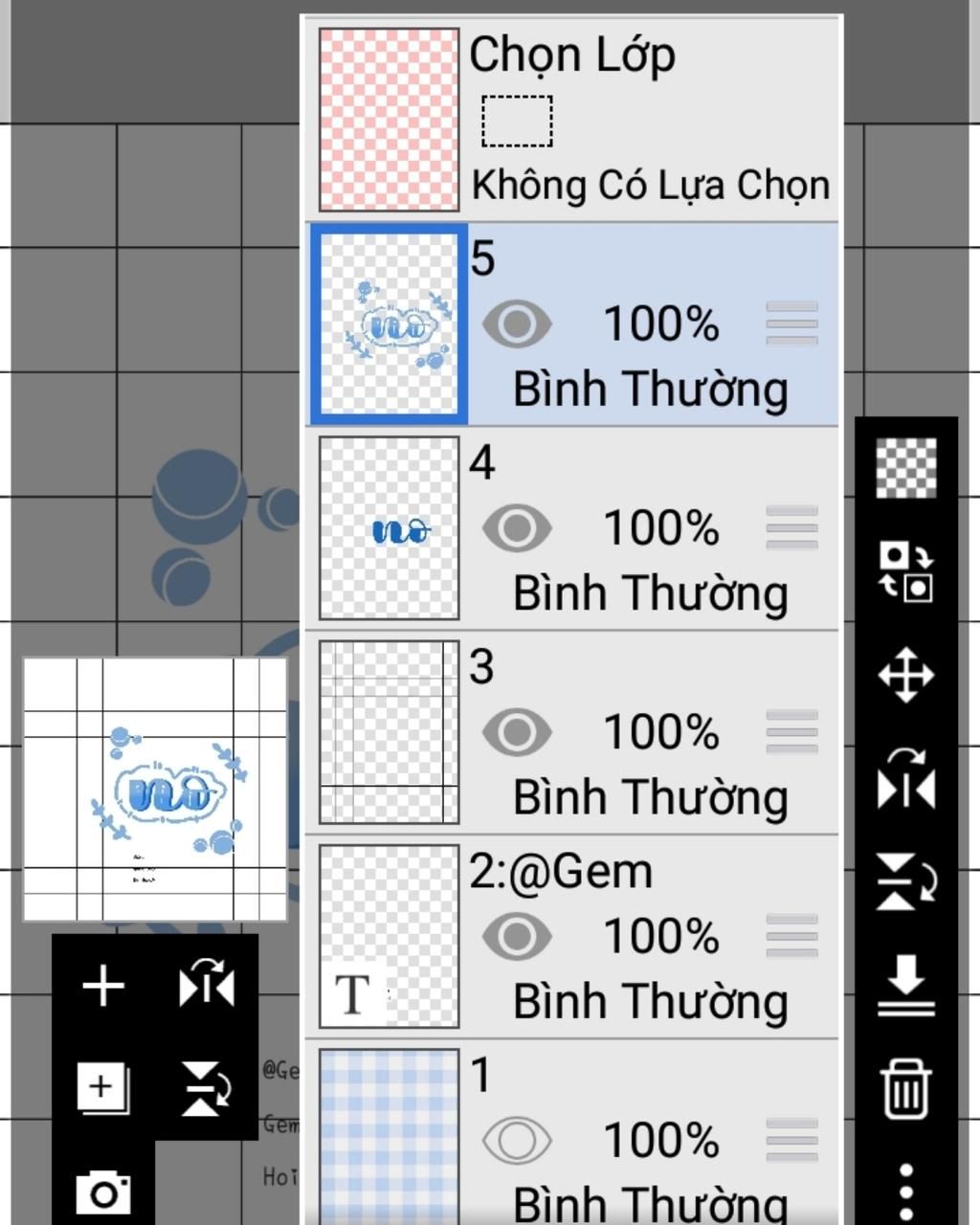The width and height of the screenshot is (980, 1225).
Task: Select the 2:@Gem text layer
Action: click(572, 937)
